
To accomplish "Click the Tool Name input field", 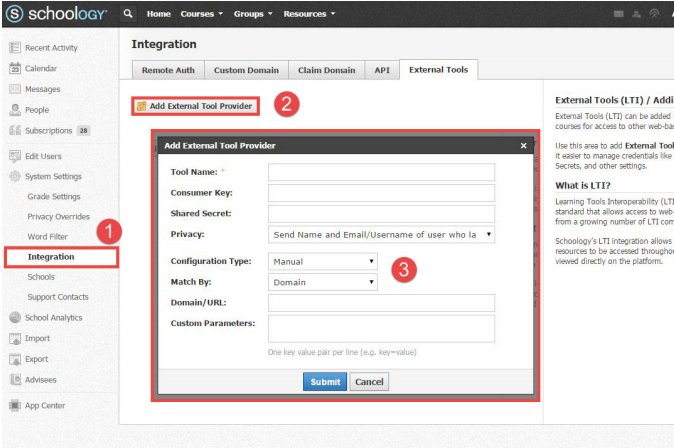I will [x=381, y=172].
